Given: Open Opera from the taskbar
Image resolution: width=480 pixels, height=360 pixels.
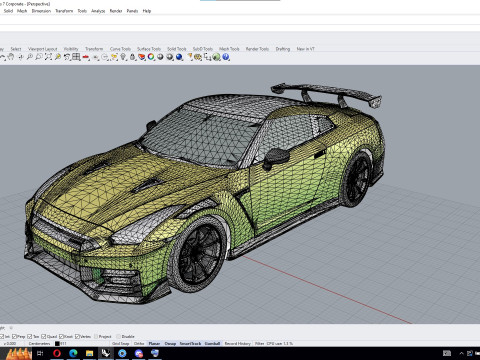Looking at the screenshot, I should [x=57, y=353].
